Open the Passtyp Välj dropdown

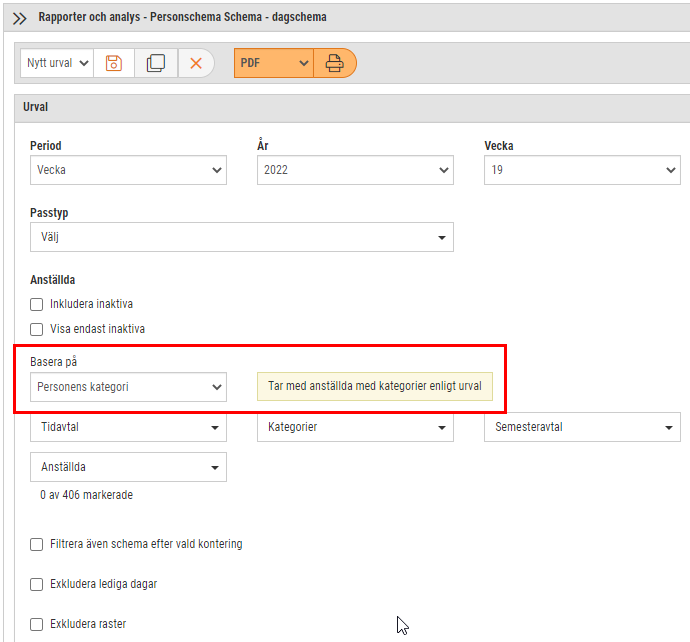point(242,237)
